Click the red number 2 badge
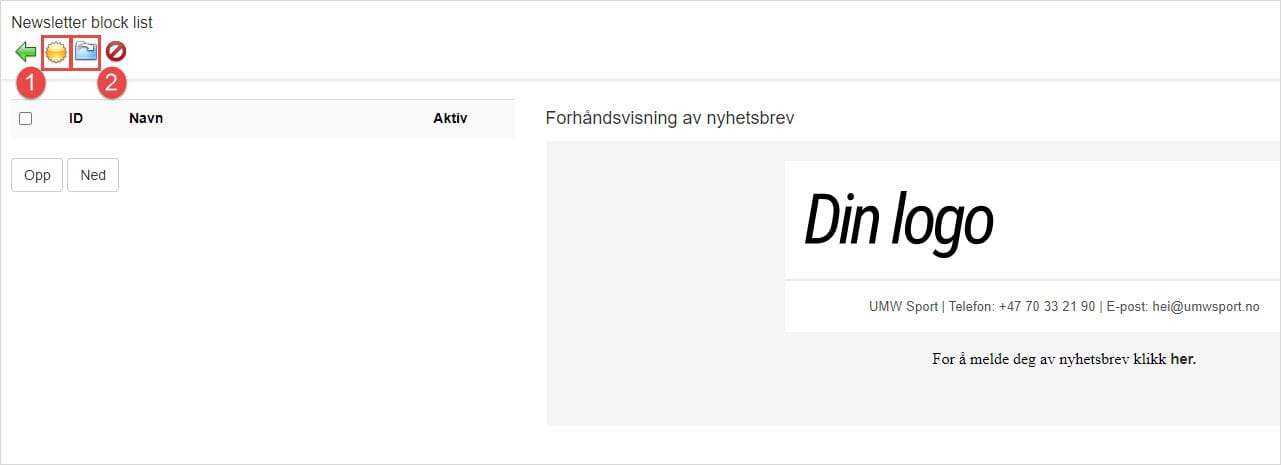 point(111,83)
